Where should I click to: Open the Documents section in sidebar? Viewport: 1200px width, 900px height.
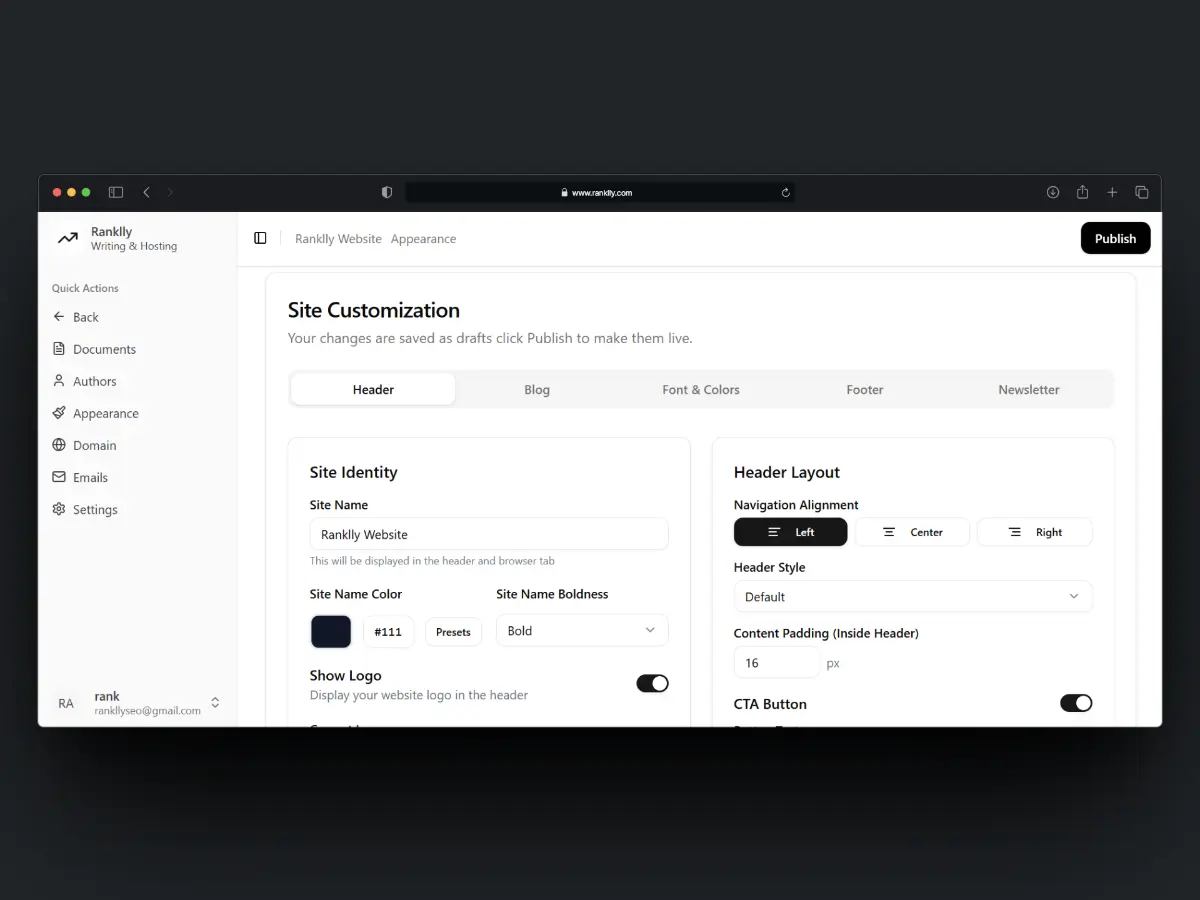coord(103,349)
